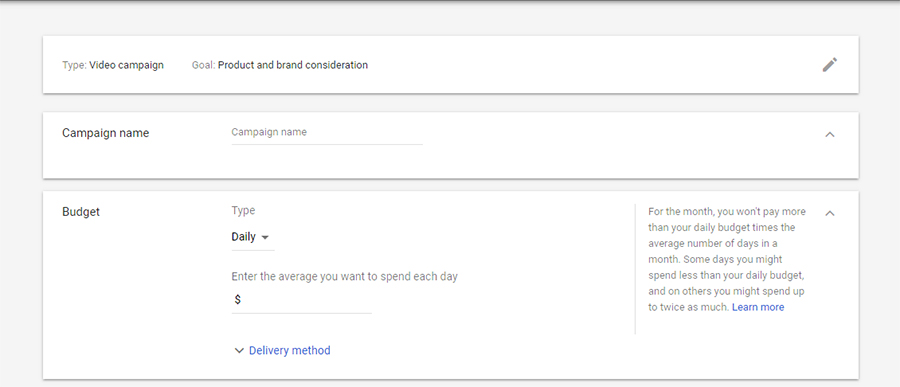
Task: Click the Video campaign type text
Action: coord(126,65)
